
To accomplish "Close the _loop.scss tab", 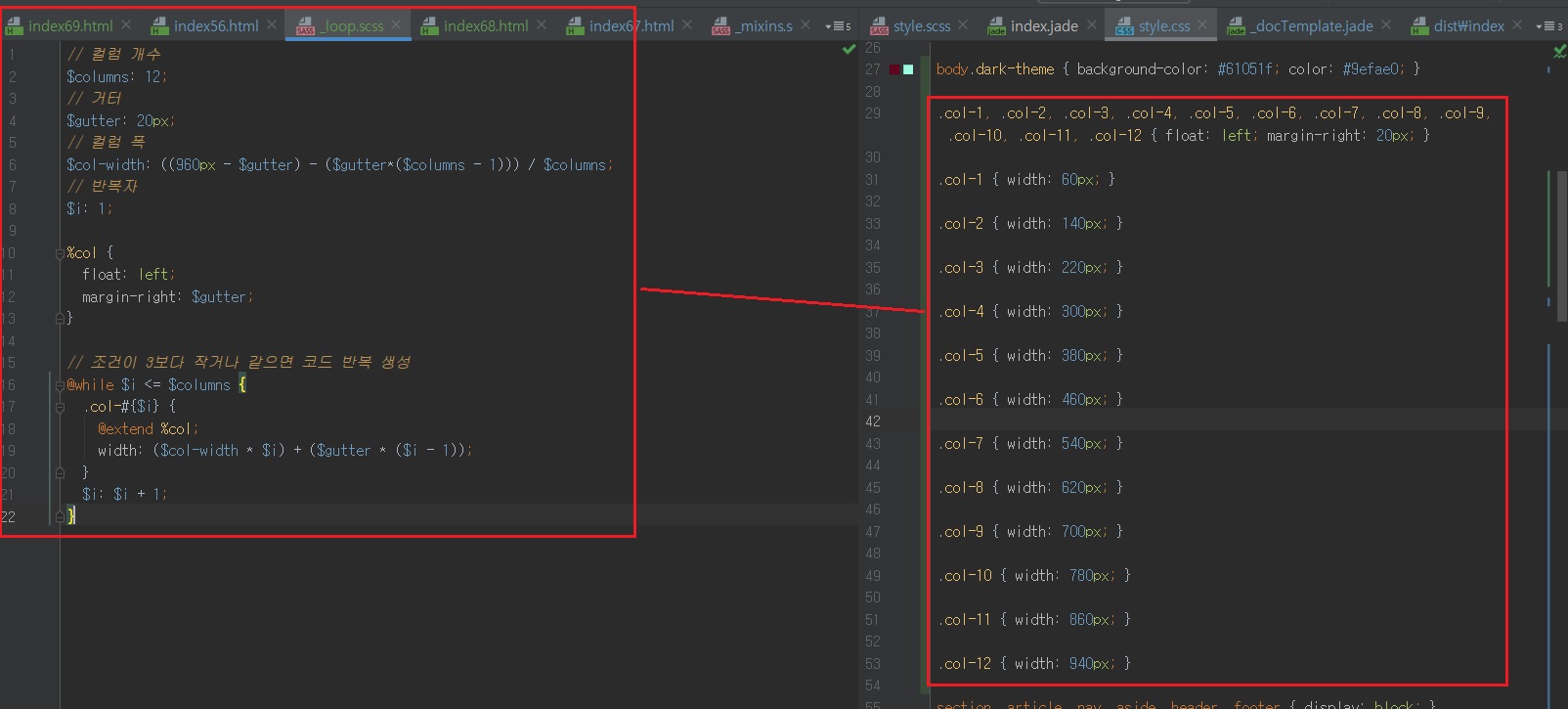I will (396, 24).
